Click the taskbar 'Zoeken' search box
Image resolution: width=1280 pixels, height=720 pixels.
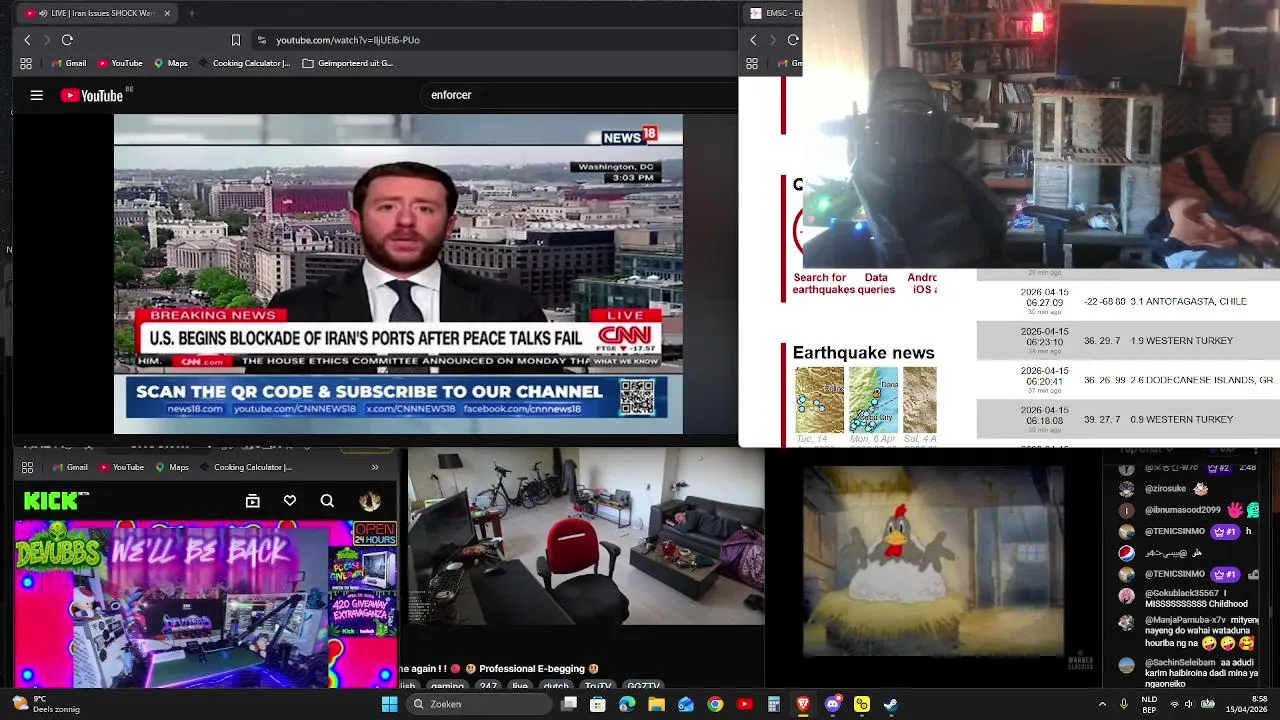click(480, 704)
